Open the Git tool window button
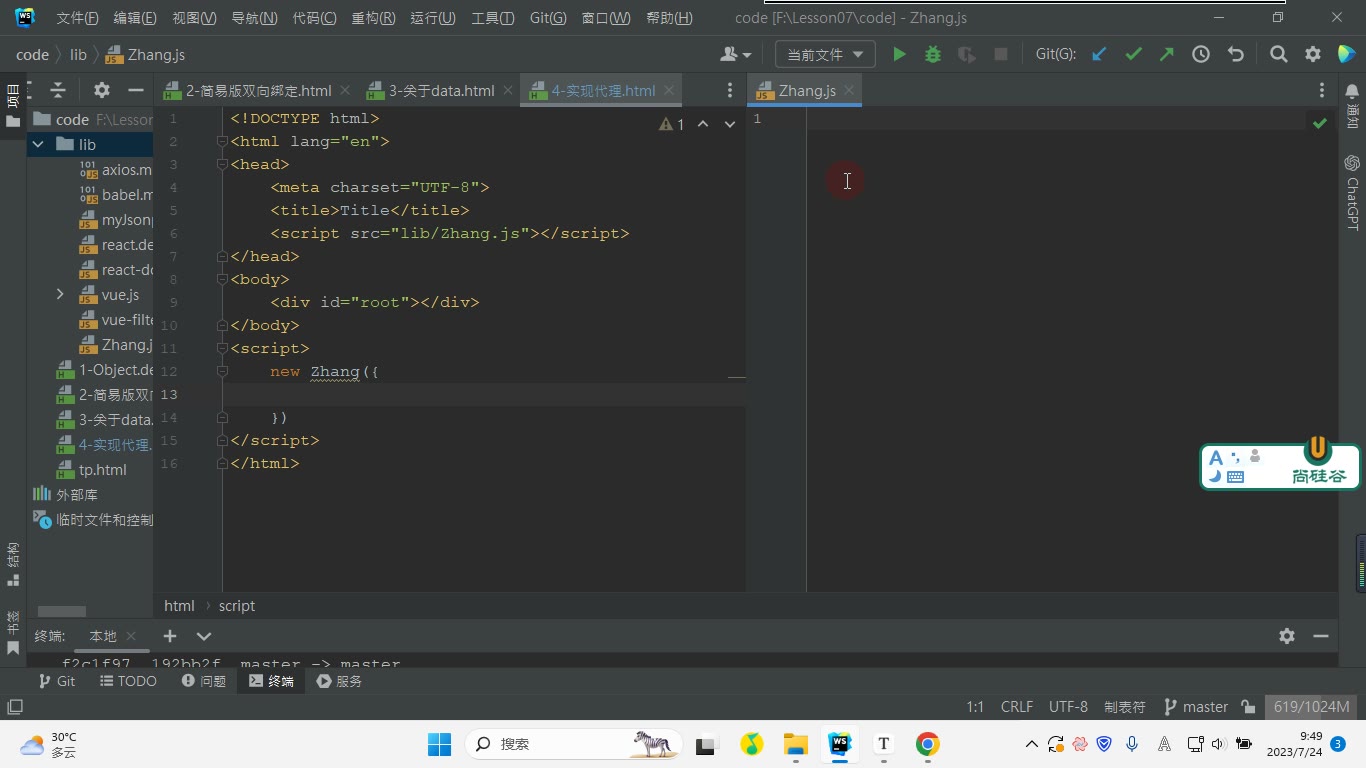 click(57, 681)
